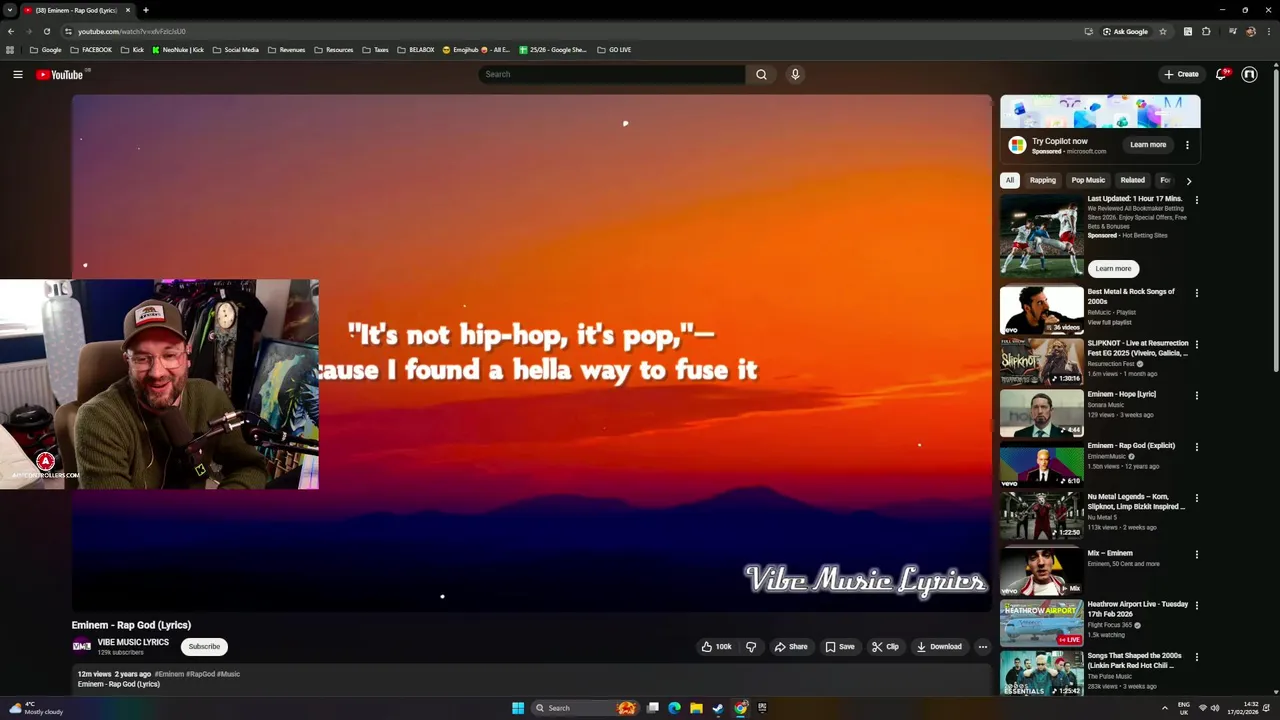Open options for Songs That Shaped the 2000s

1196,657
